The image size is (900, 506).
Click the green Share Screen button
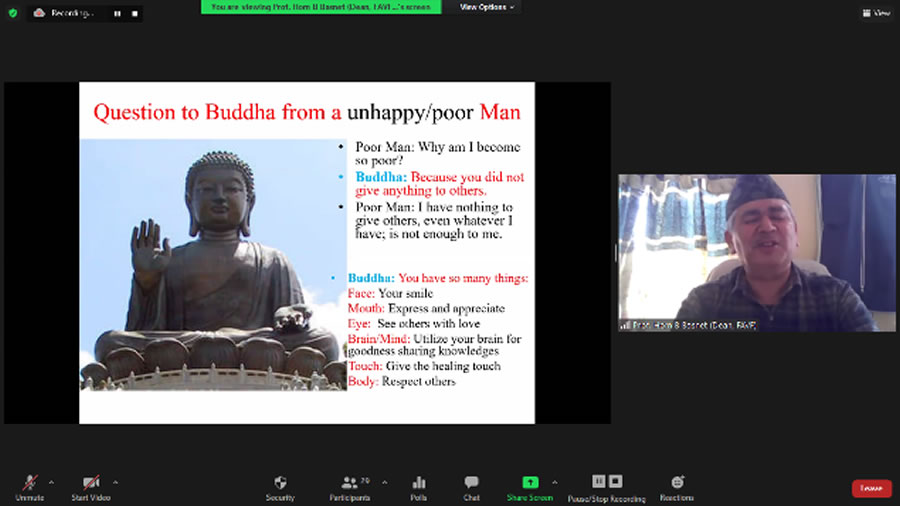[x=530, y=488]
